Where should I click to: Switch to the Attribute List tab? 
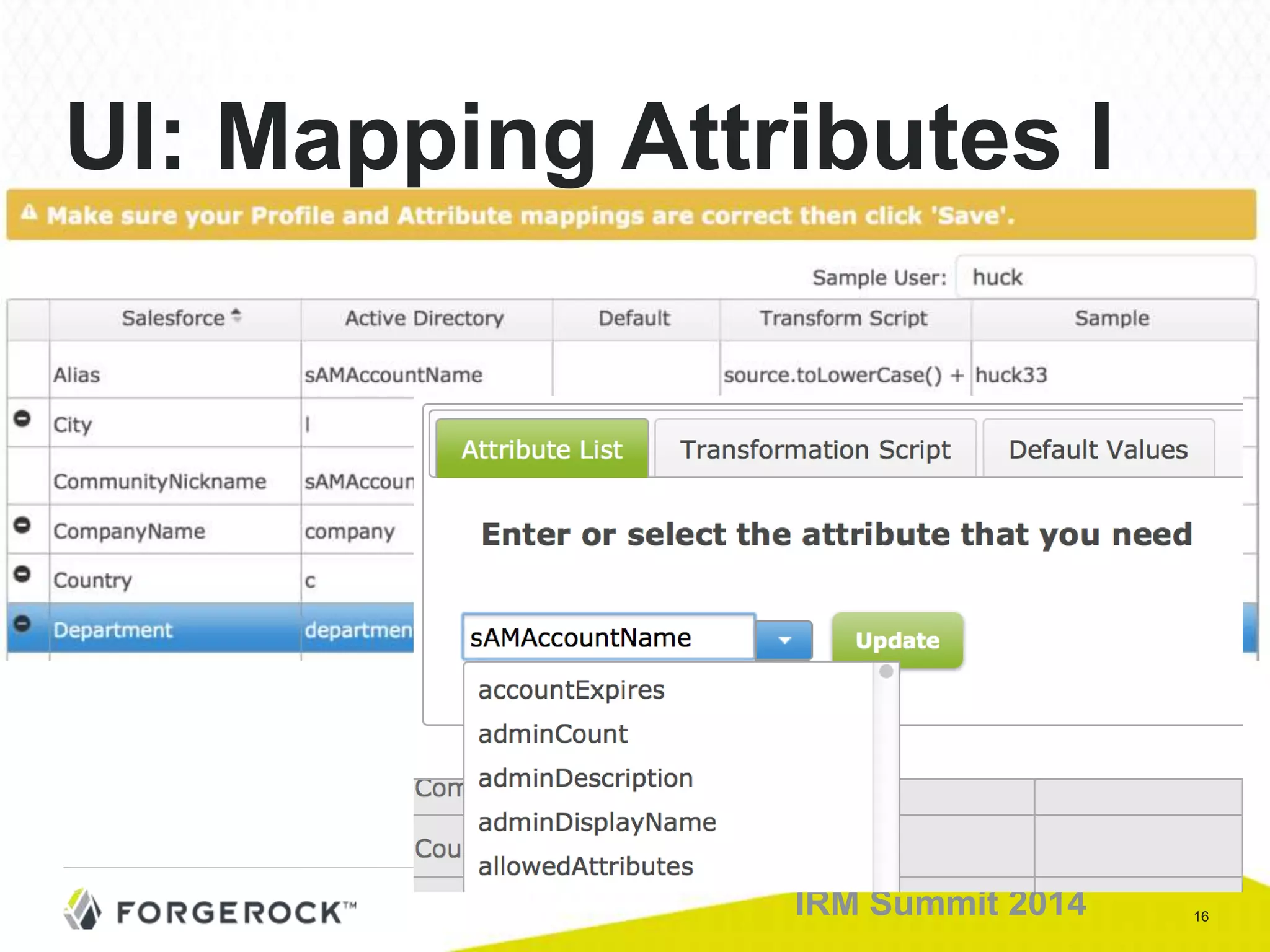pos(542,449)
